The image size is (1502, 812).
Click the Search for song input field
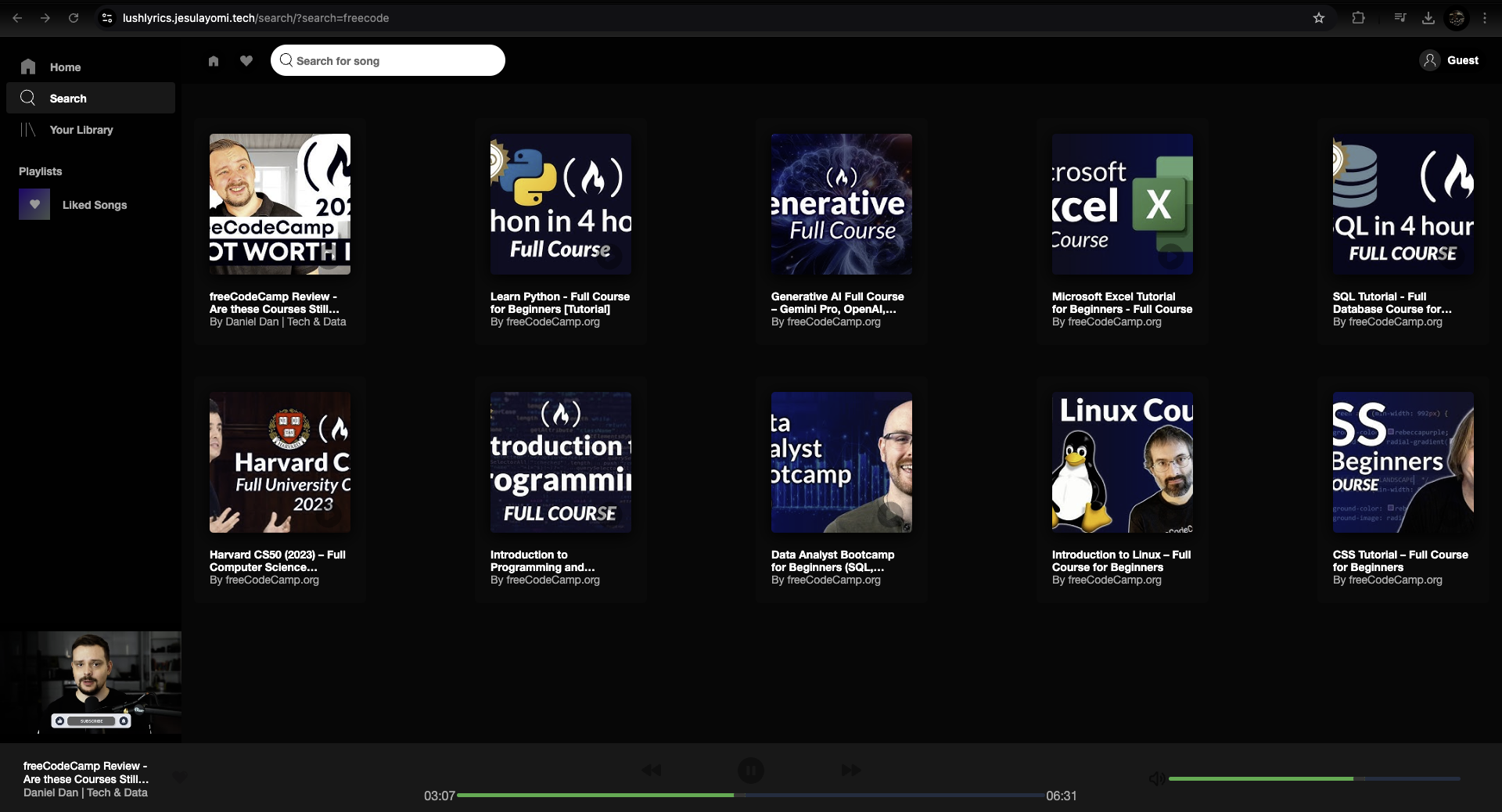coord(388,60)
